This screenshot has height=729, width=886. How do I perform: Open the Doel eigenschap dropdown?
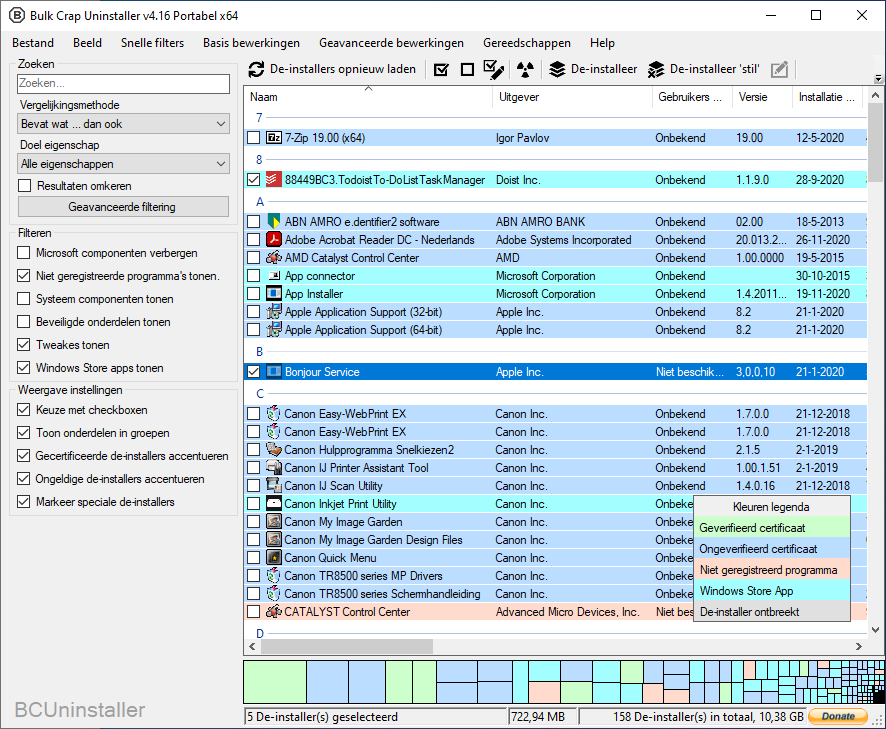tap(123, 164)
